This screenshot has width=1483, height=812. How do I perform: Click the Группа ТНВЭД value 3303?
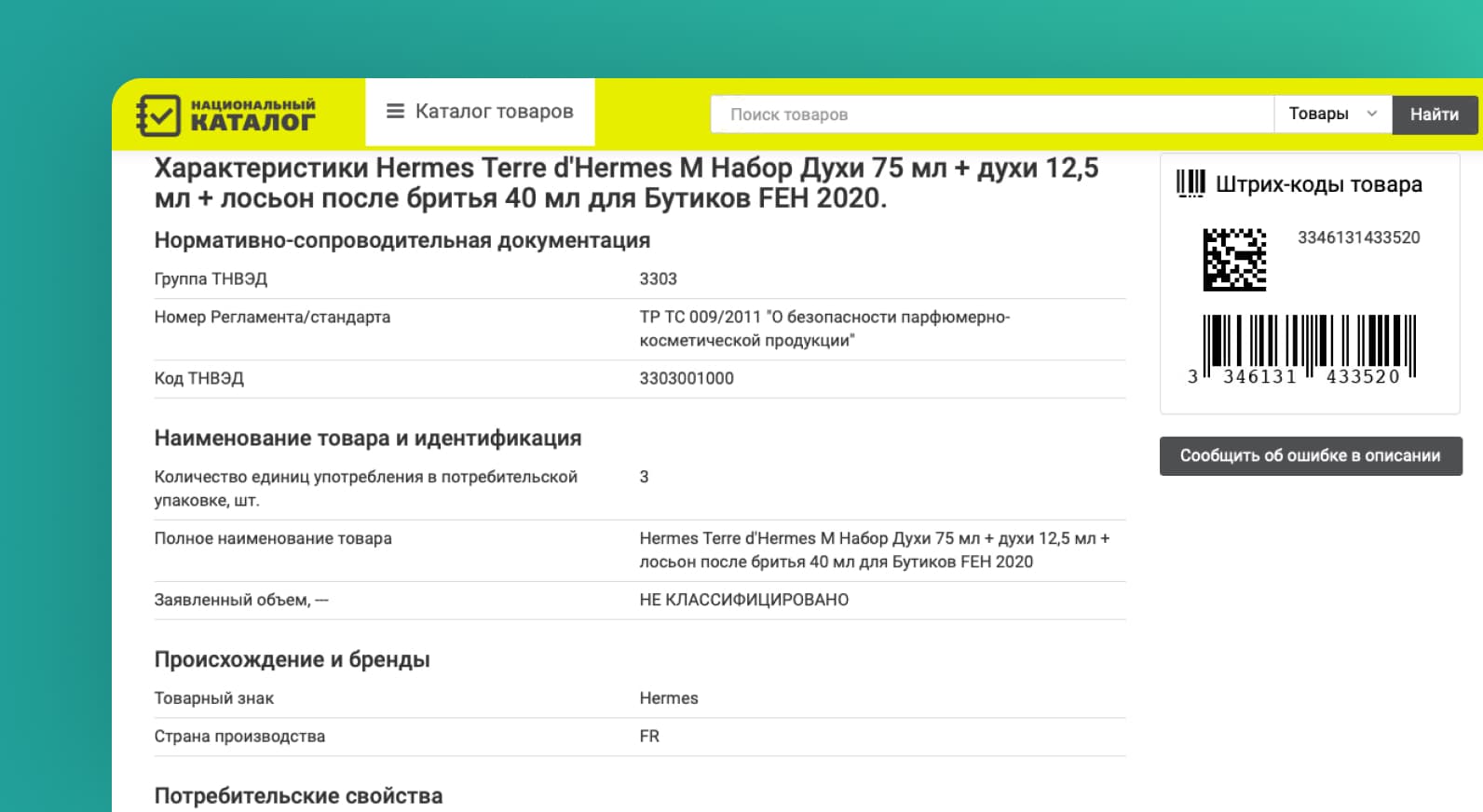coord(658,278)
